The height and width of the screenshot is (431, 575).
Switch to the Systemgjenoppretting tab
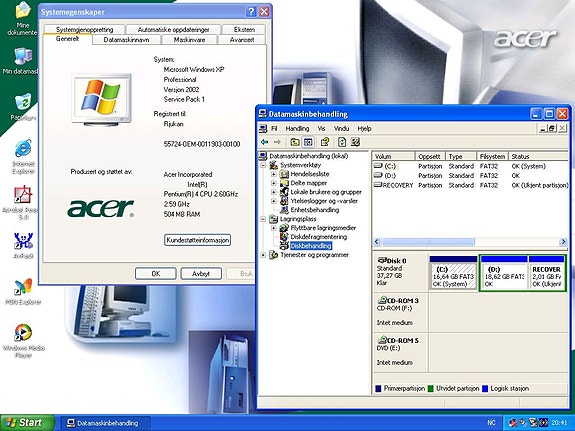[84, 30]
